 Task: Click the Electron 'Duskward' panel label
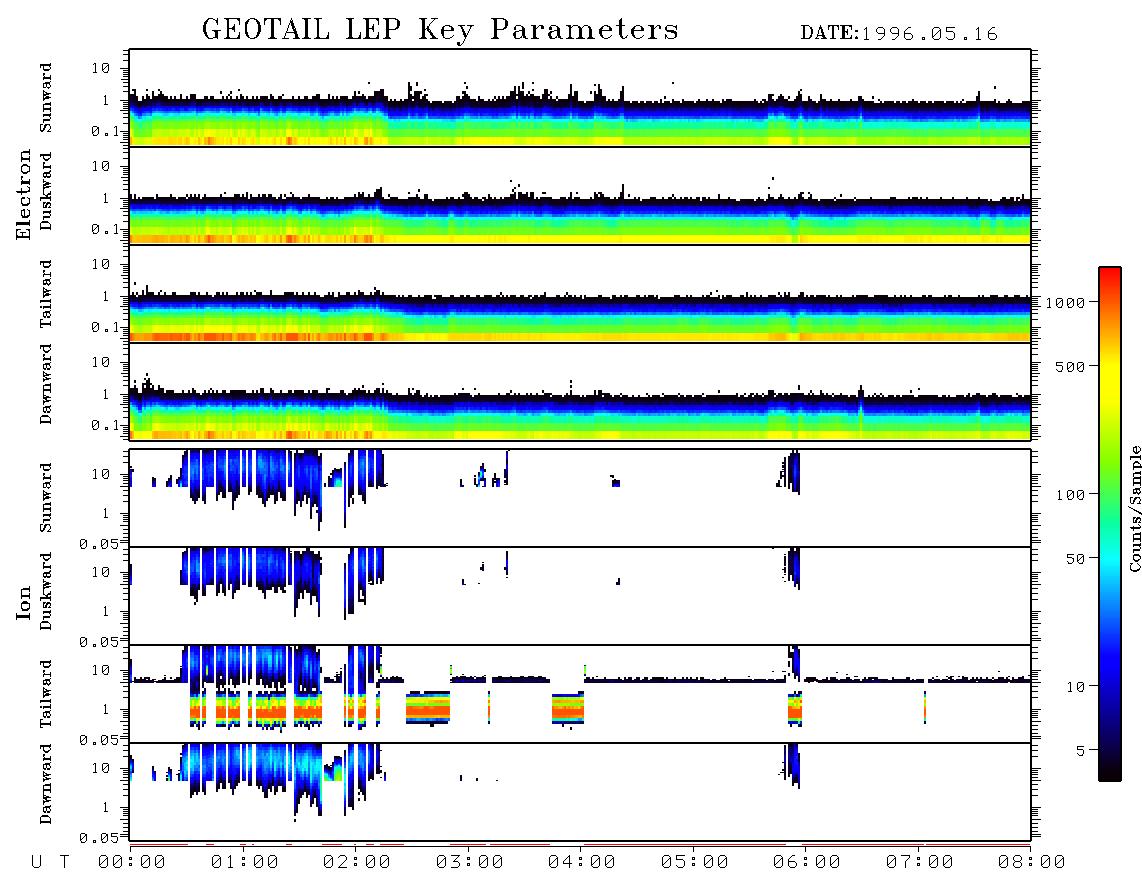[45, 191]
